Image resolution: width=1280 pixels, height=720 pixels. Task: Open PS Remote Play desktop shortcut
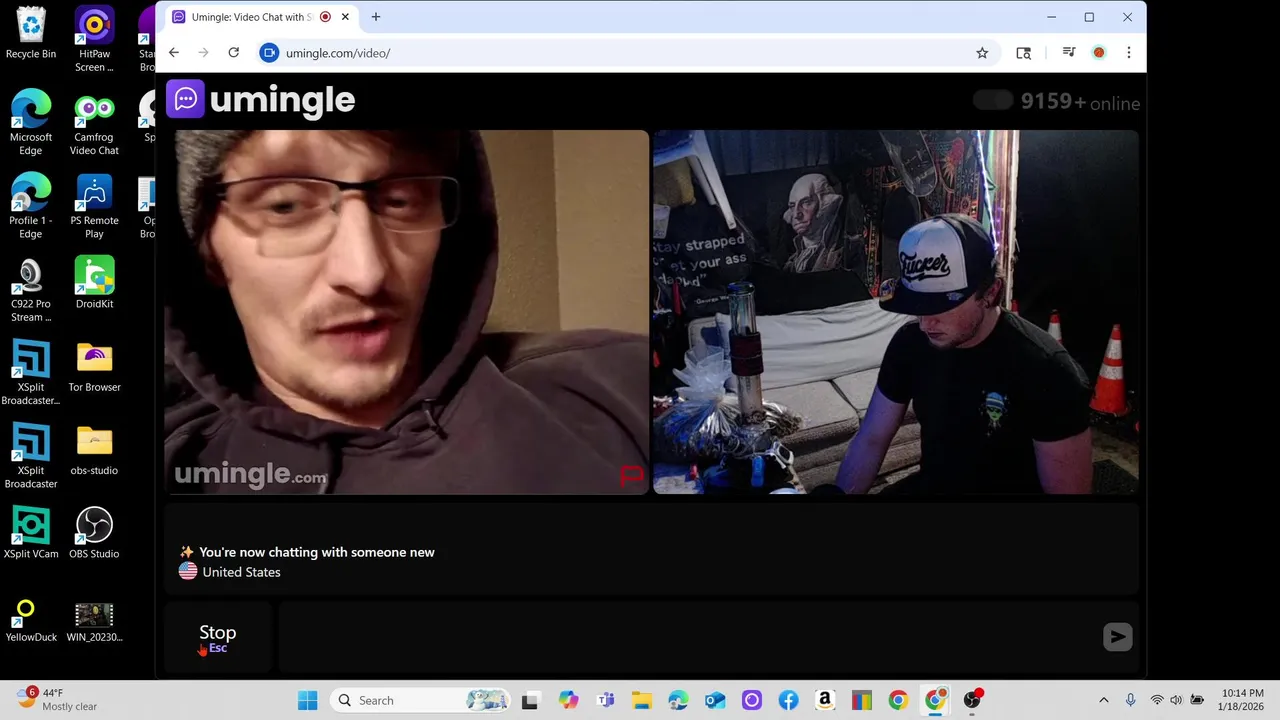click(94, 206)
